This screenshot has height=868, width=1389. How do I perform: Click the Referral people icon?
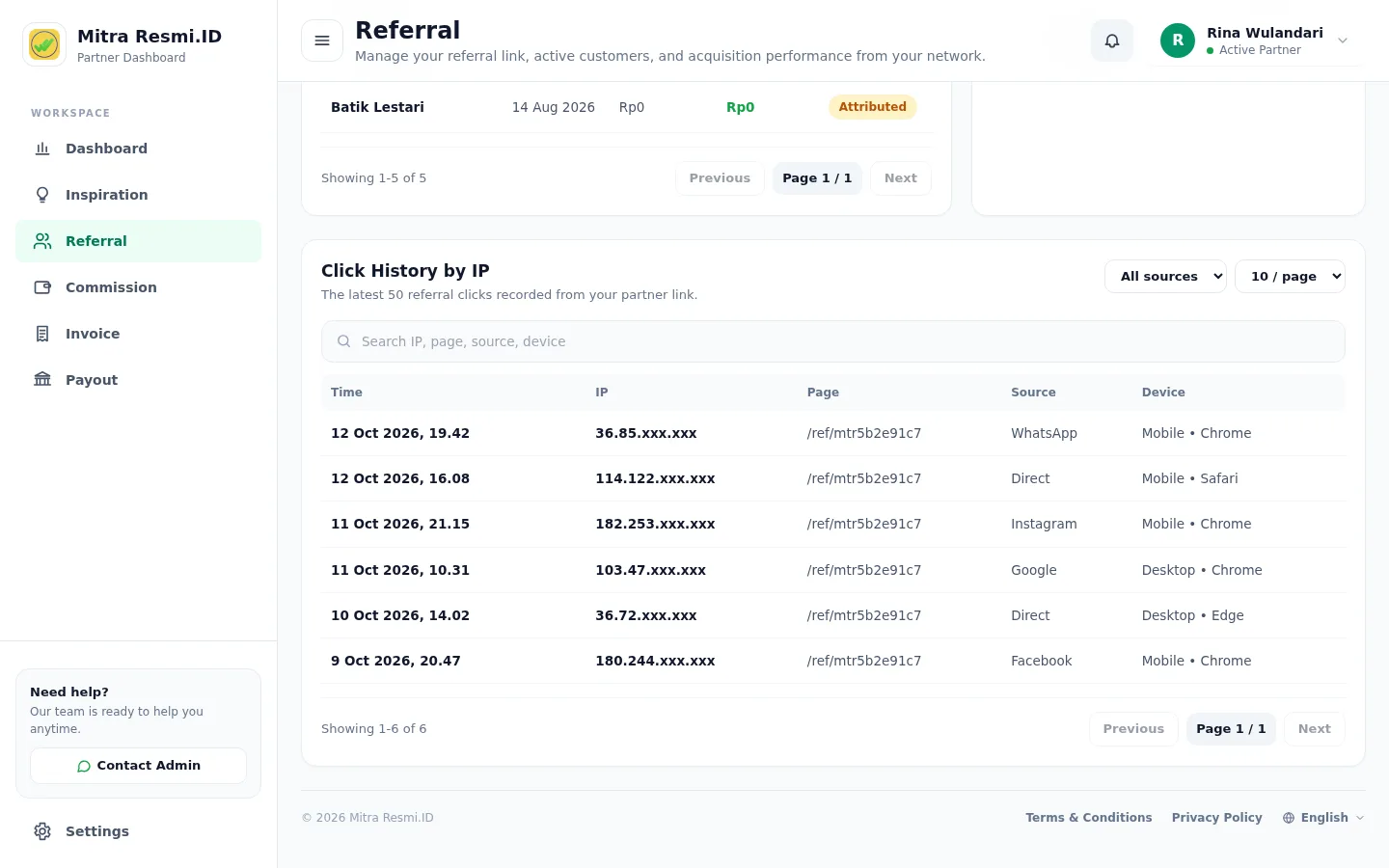42,241
